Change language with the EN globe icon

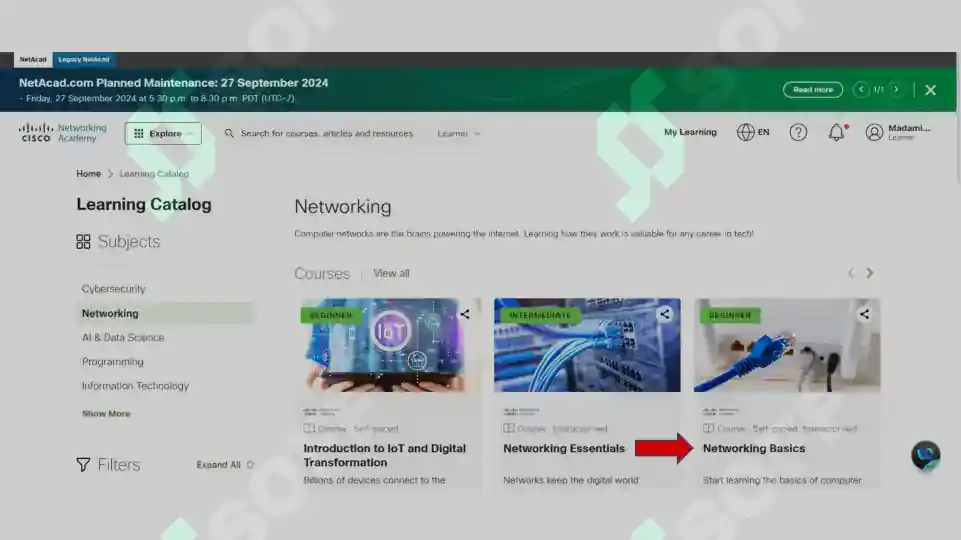[x=753, y=132]
